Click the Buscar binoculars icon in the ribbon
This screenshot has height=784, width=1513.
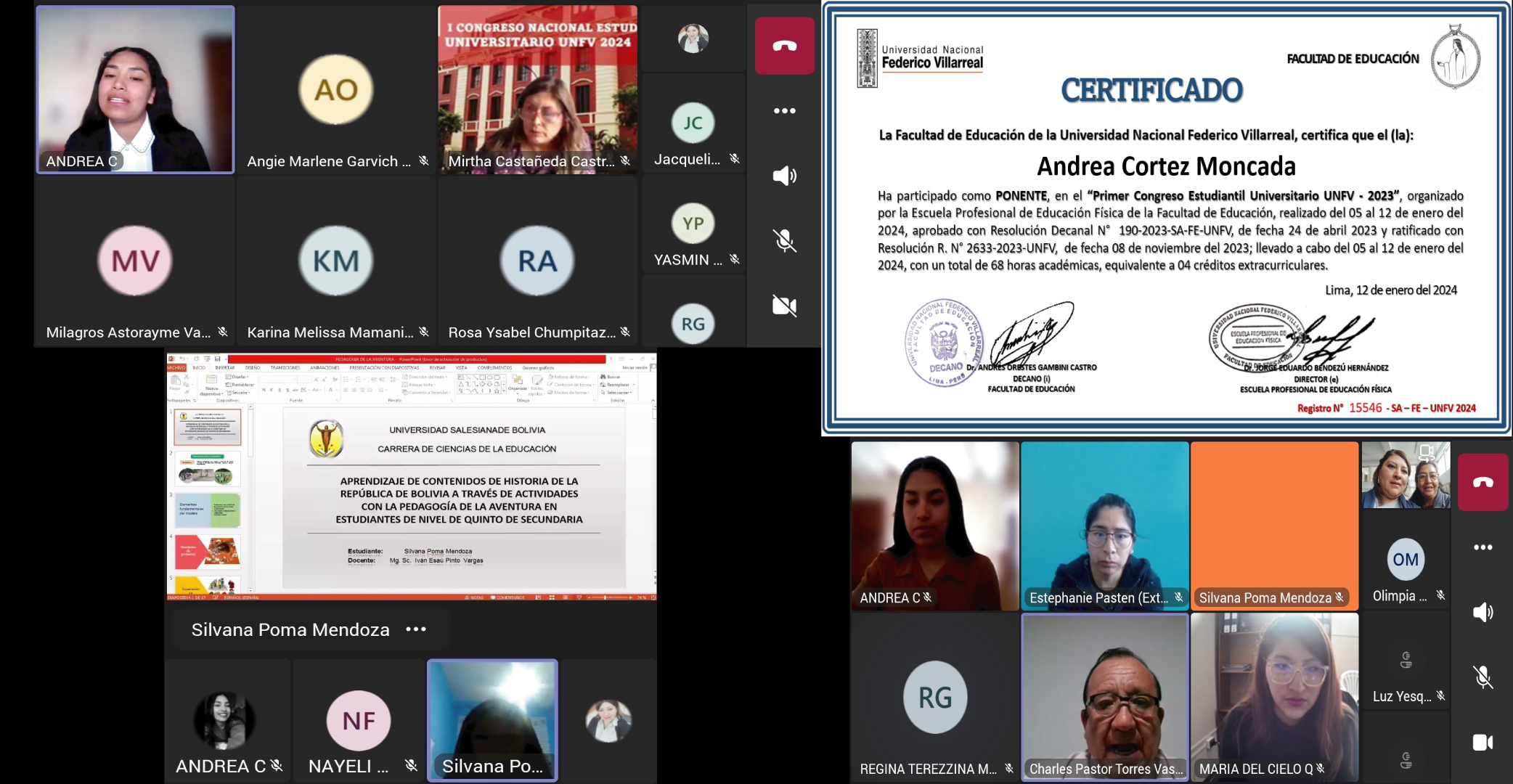coord(604,377)
